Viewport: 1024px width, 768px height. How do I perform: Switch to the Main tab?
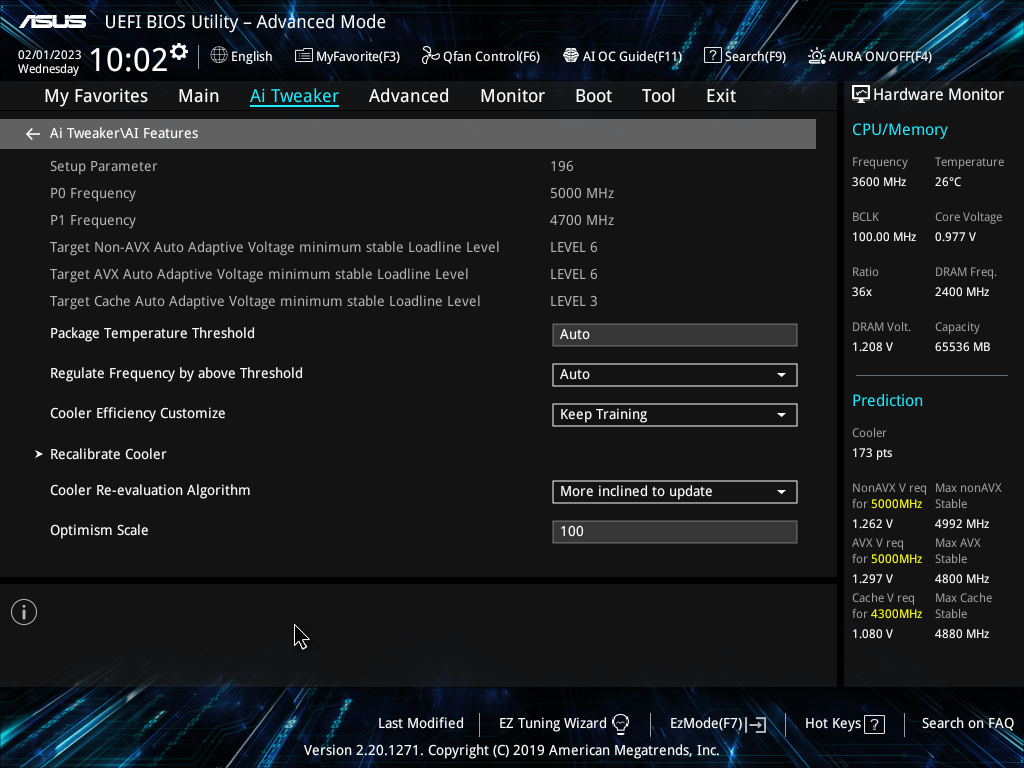[x=199, y=95]
